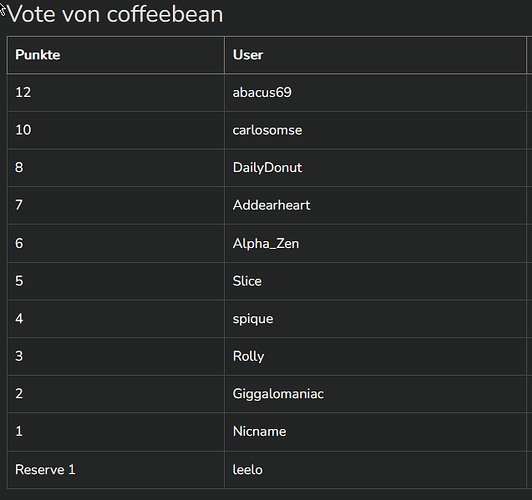Select the user Slice

[247, 281]
